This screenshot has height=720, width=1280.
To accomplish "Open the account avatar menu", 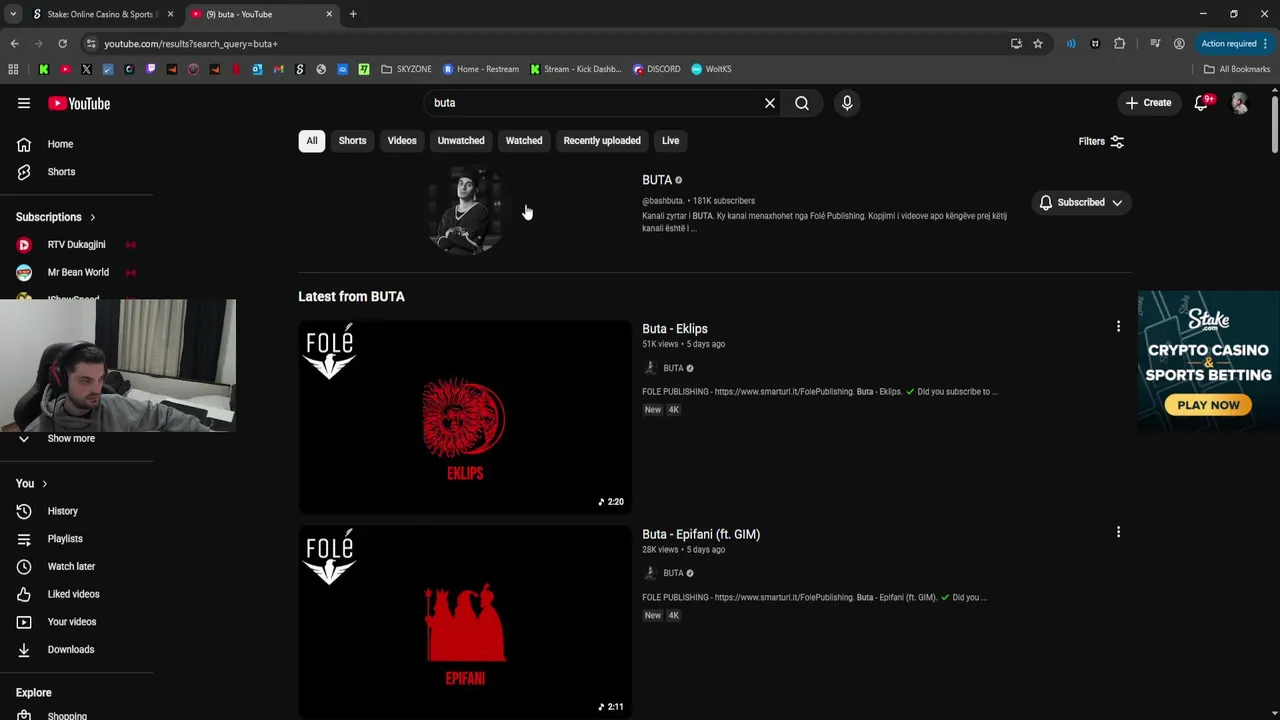I will 1240,103.
